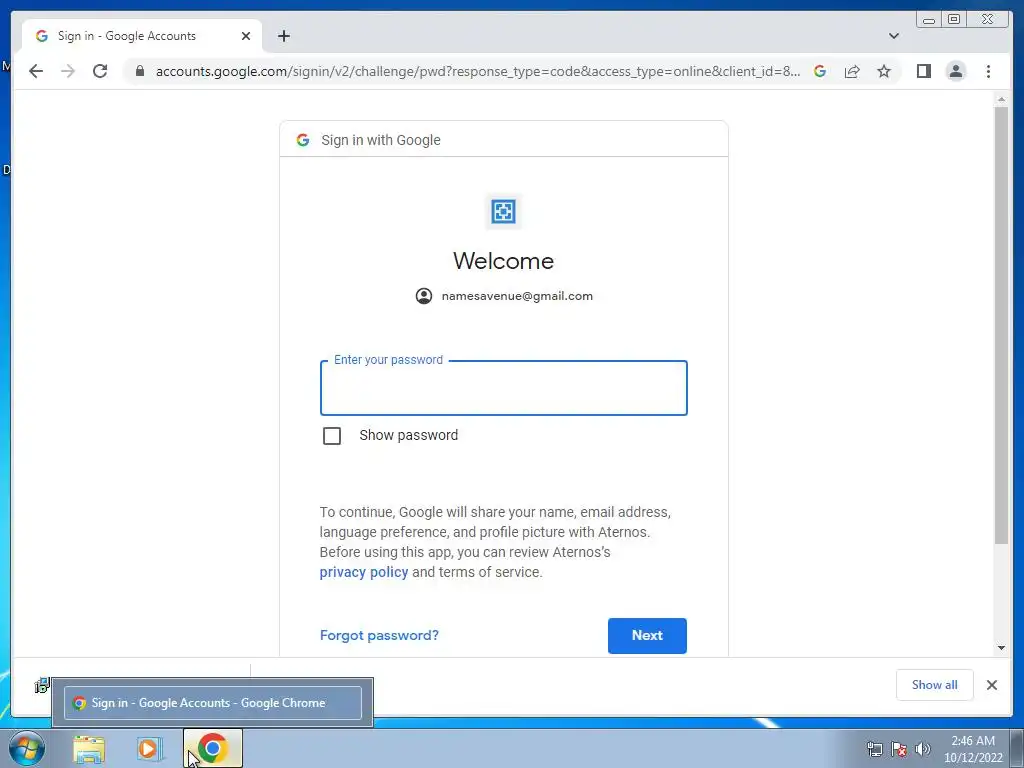The image size is (1024, 768).
Task: Click the address bar URL
Action: click(x=477, y=71)
